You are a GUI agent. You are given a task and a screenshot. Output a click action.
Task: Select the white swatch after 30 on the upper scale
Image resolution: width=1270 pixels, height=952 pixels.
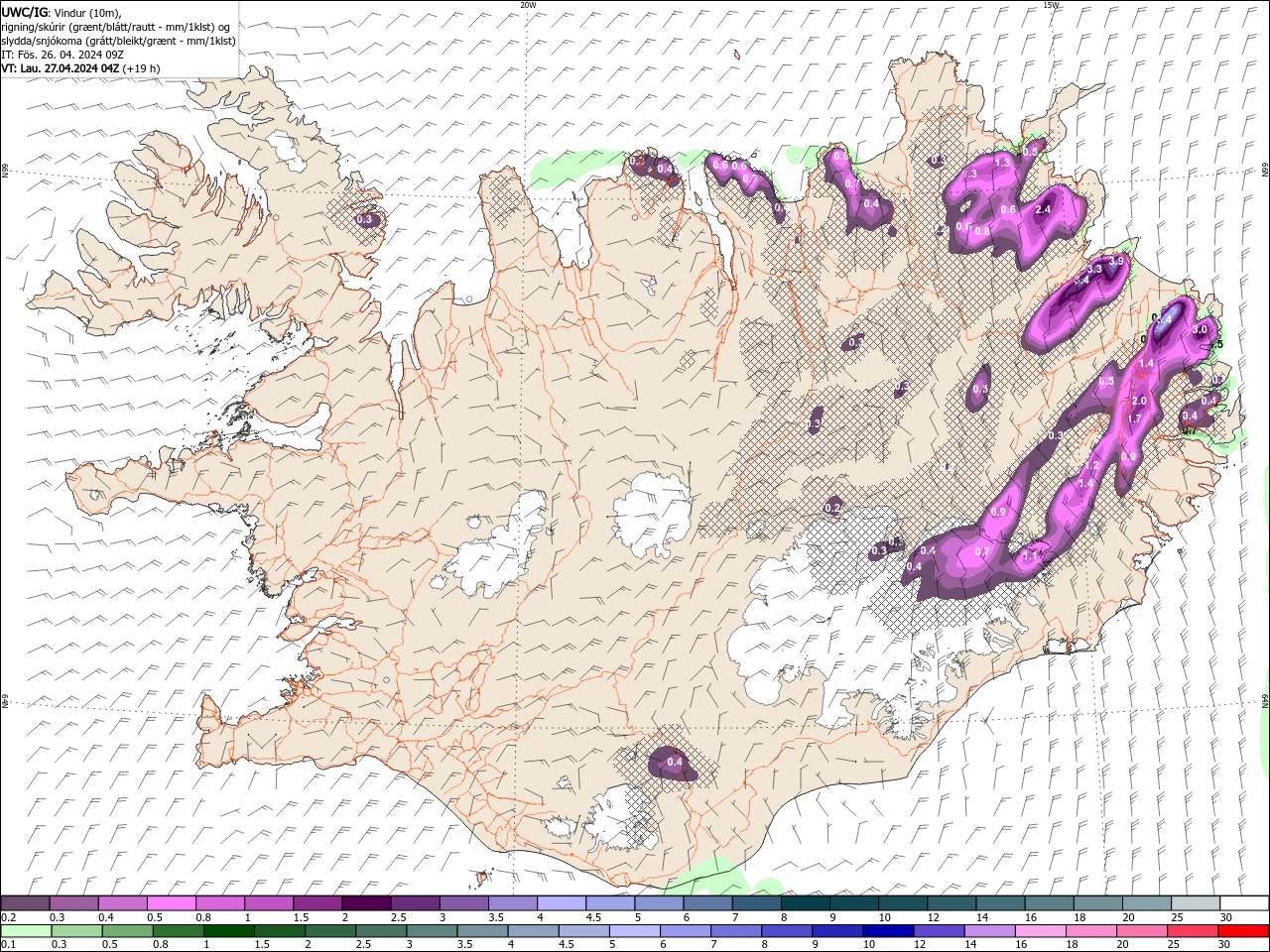pos(1244,903)
